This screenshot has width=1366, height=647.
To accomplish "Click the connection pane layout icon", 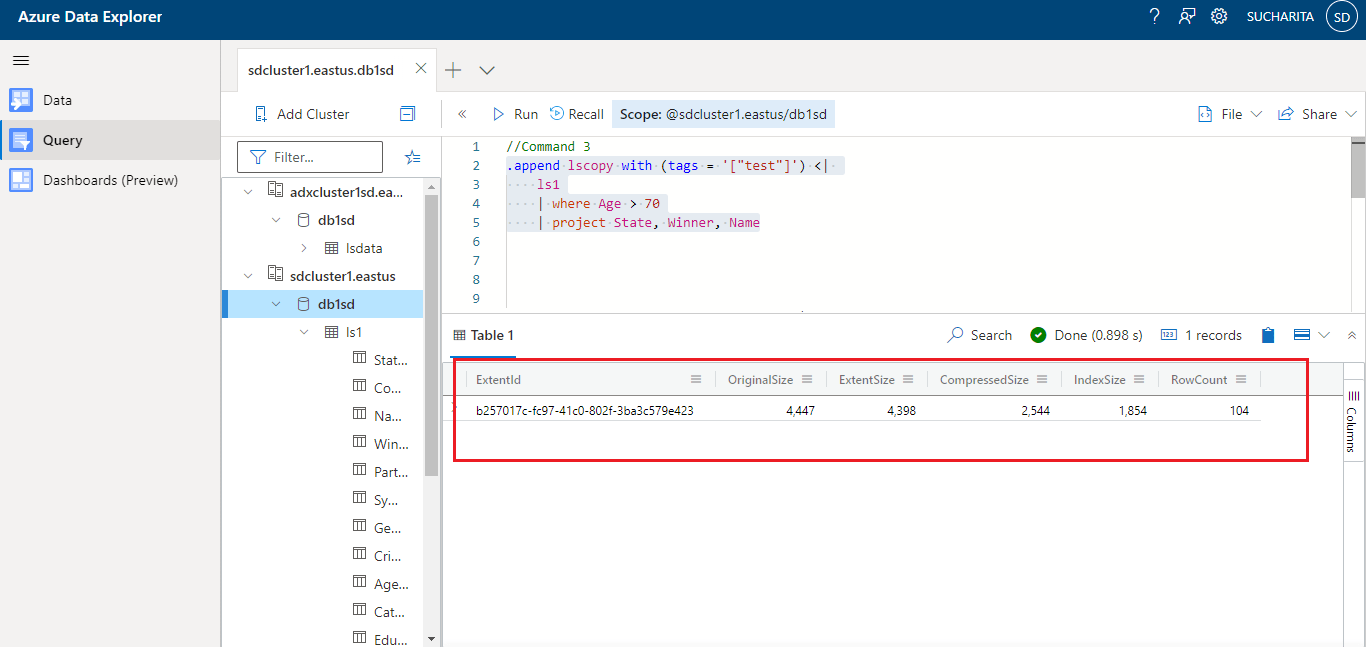I will click(x=407, y=114).
